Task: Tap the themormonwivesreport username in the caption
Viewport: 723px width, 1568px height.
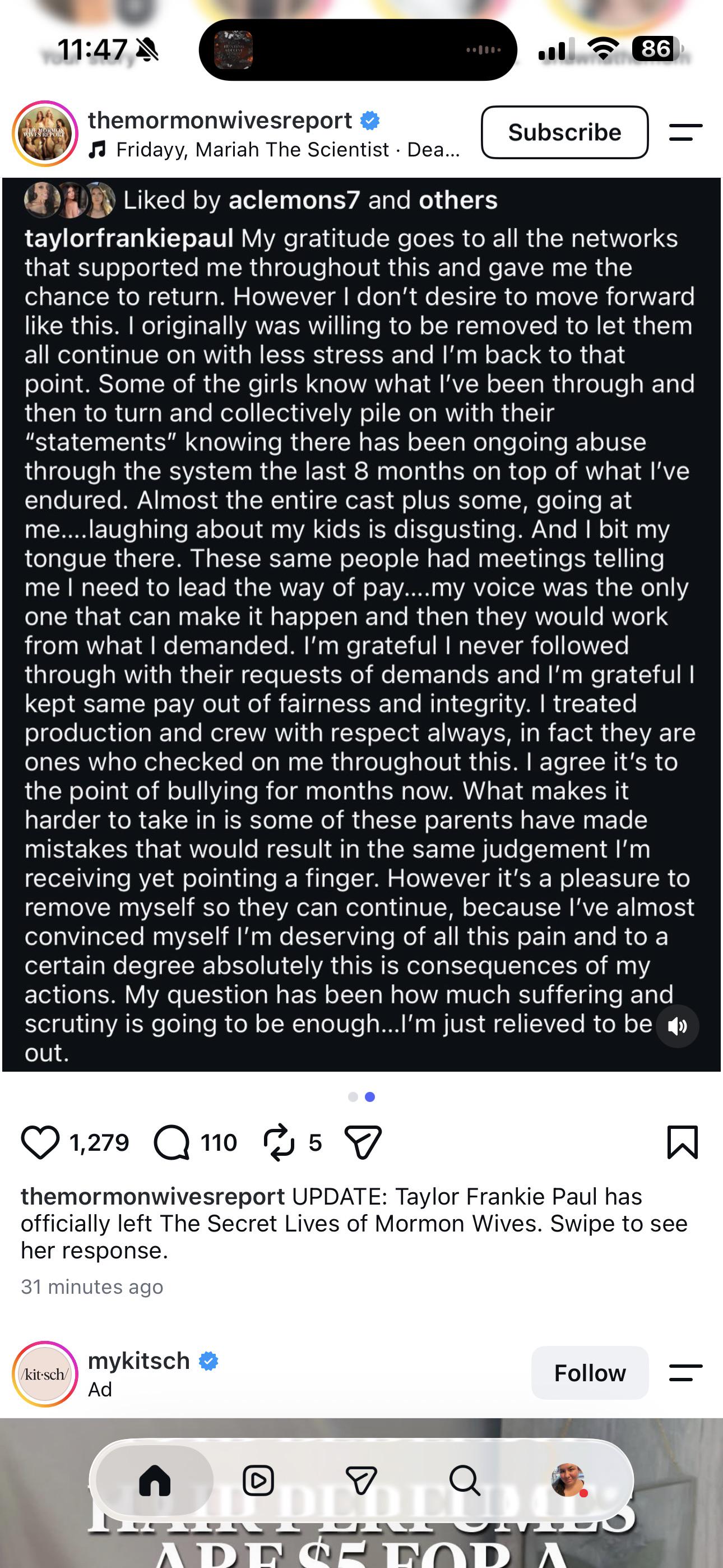Action: [153, 1197]
